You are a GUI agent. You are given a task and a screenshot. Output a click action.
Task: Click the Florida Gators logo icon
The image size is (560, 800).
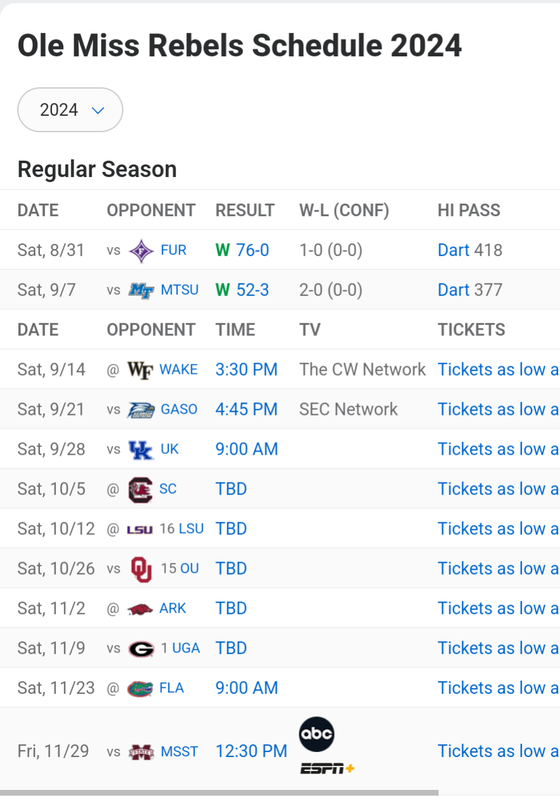click(x=140, y=689)
